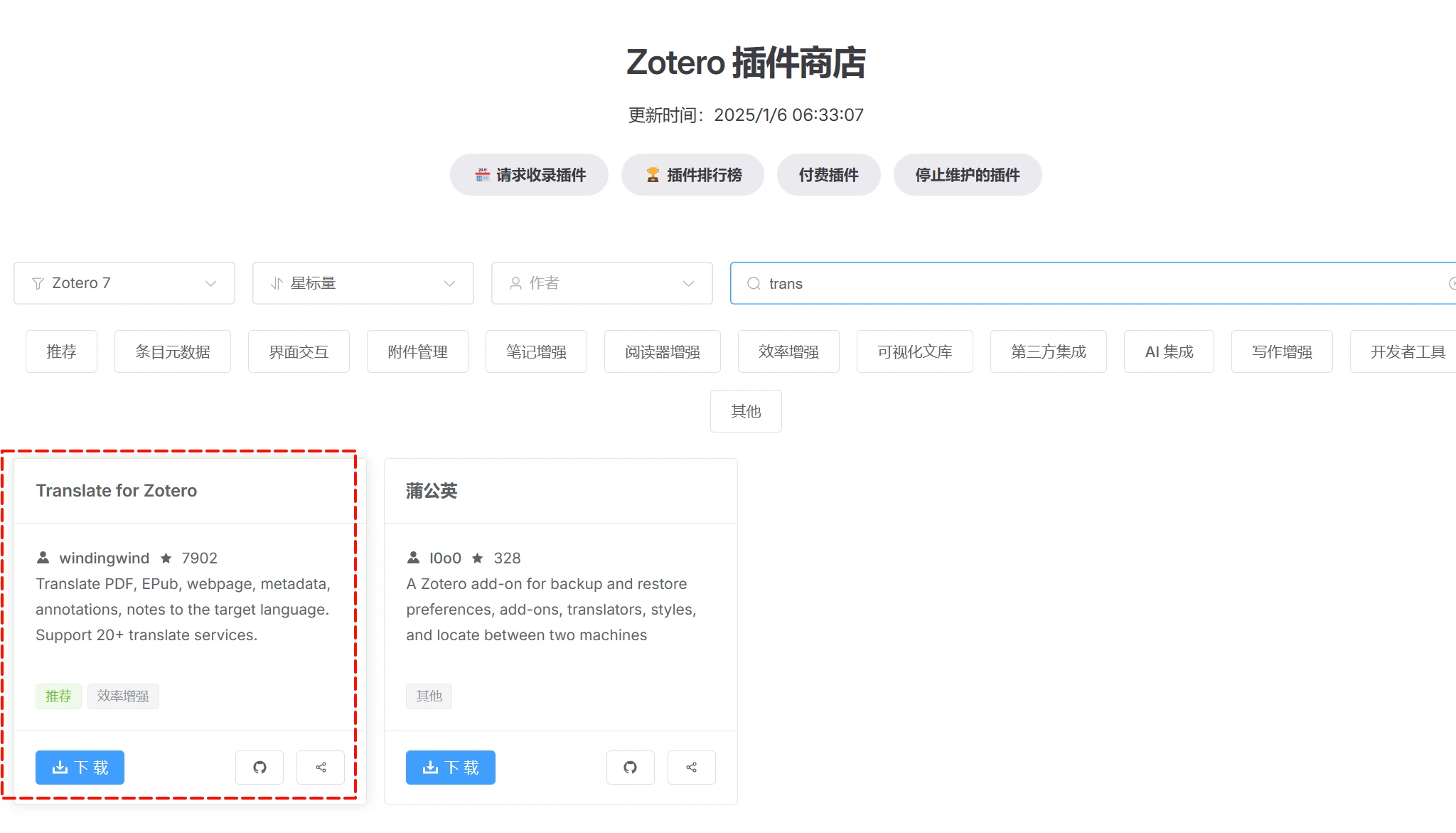Toggle the 效率增强 category filter

coord(788,351)
